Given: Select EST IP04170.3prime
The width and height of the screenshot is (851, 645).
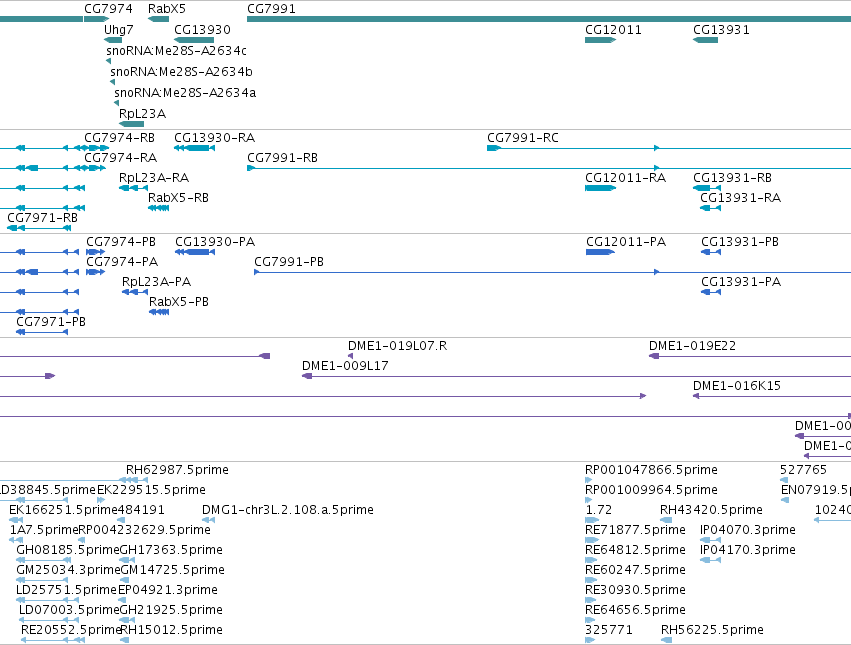Looking at the screenshot, I should (748, 549).
